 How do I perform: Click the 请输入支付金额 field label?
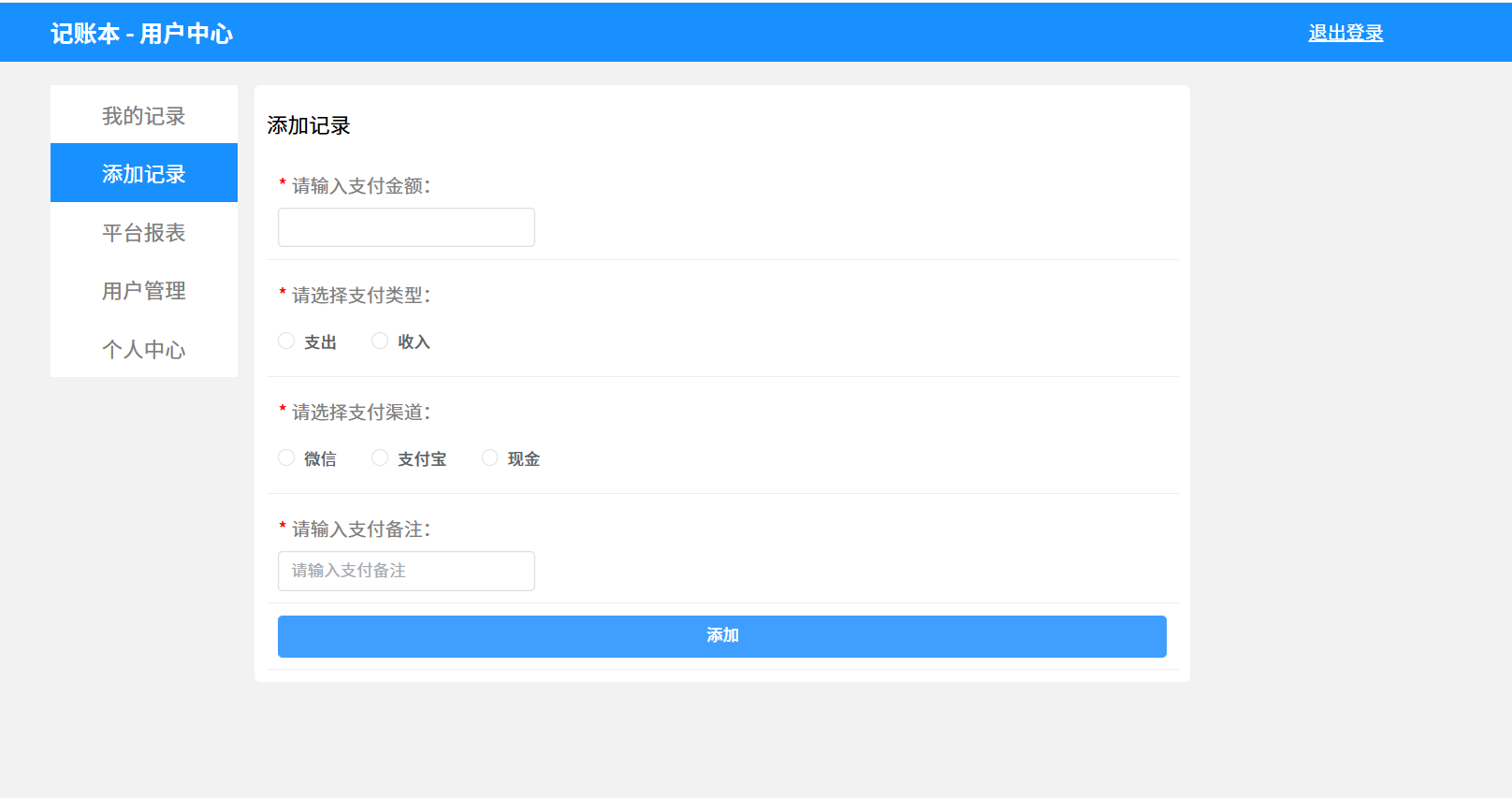[x=360, y=186]
